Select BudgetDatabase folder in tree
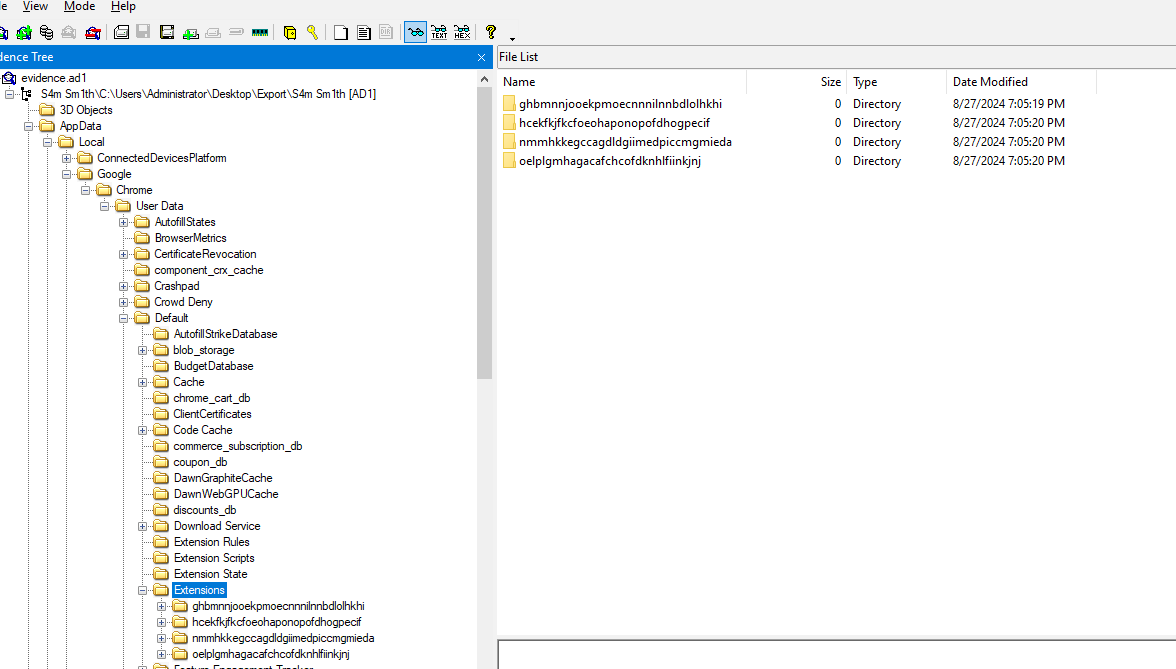1176x669 pixels. point(213,366)
